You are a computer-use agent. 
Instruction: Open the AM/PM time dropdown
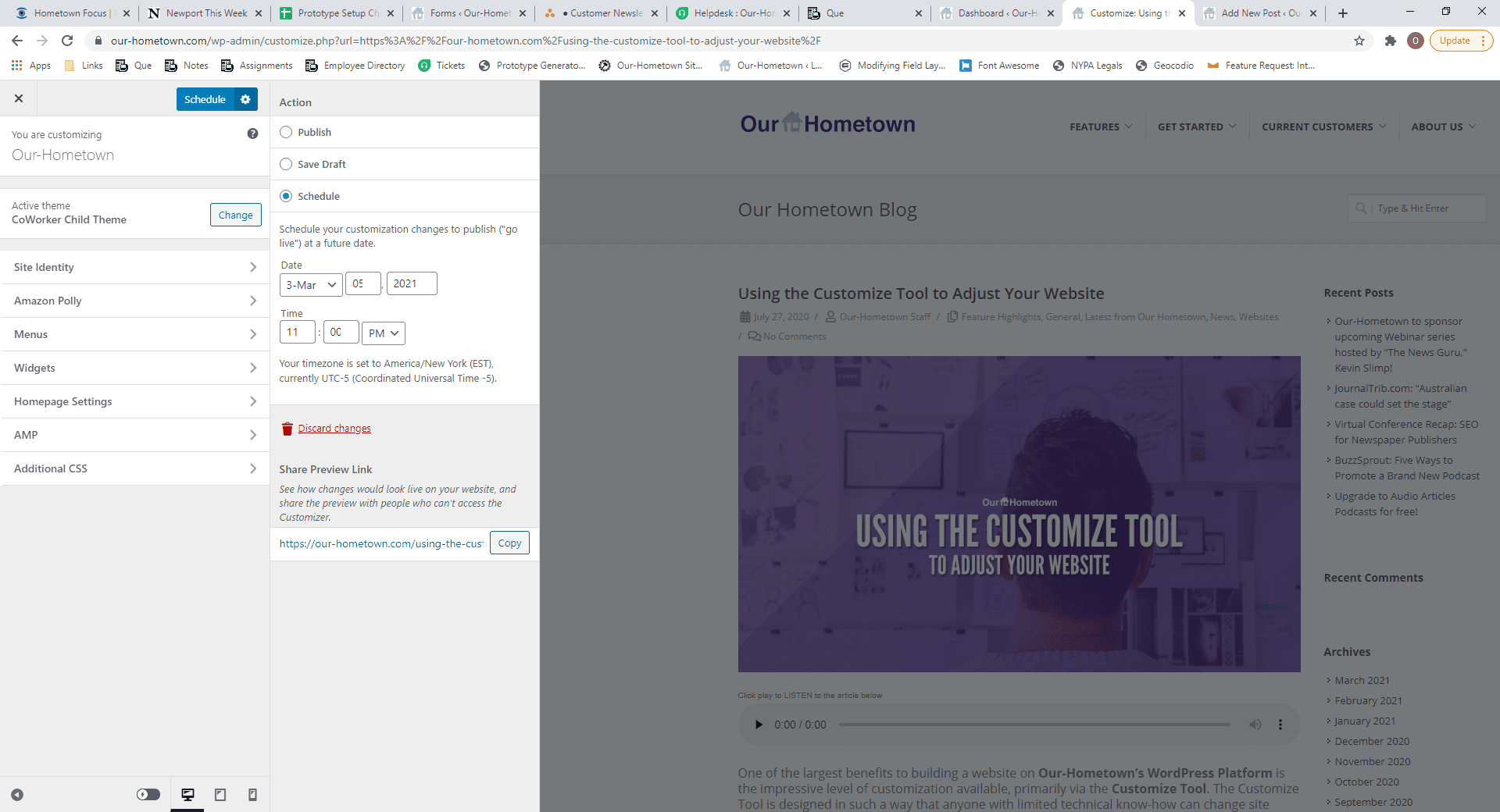click(x=384, y=333)
